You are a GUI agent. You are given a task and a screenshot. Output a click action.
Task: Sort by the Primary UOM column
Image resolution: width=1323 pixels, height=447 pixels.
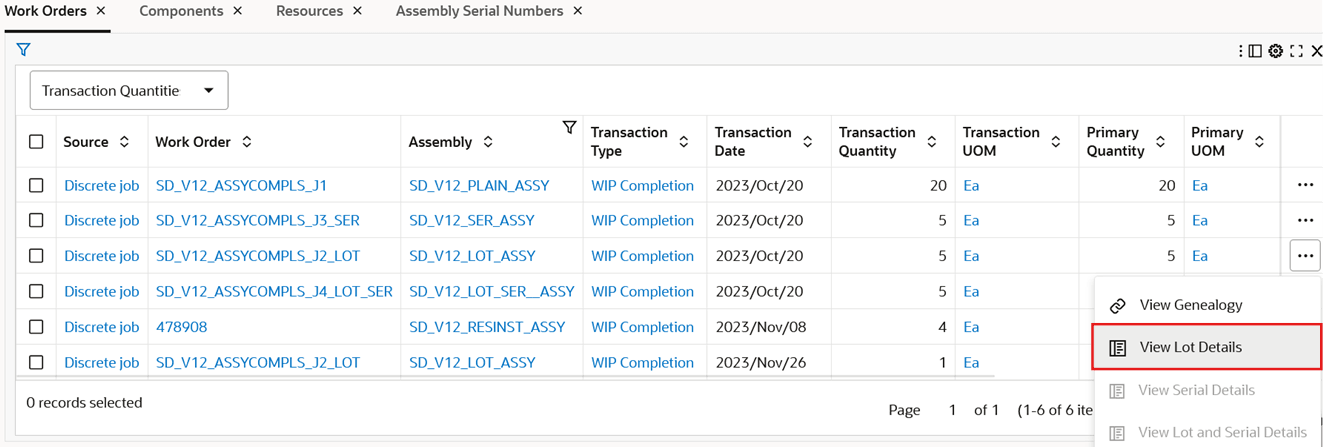[1260, 142]
